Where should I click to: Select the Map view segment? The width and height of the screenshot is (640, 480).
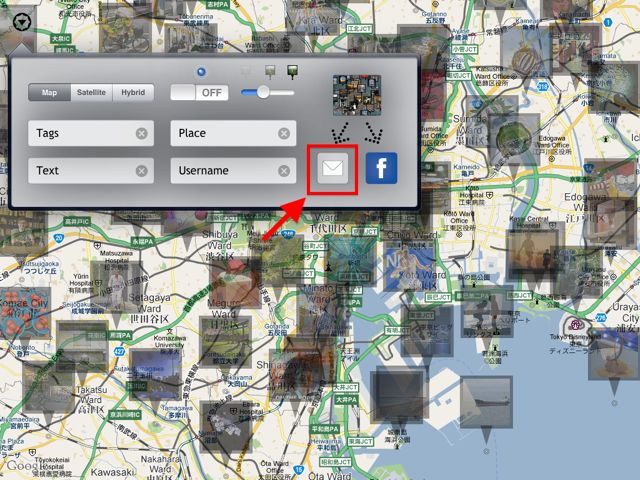coord(49,92)
